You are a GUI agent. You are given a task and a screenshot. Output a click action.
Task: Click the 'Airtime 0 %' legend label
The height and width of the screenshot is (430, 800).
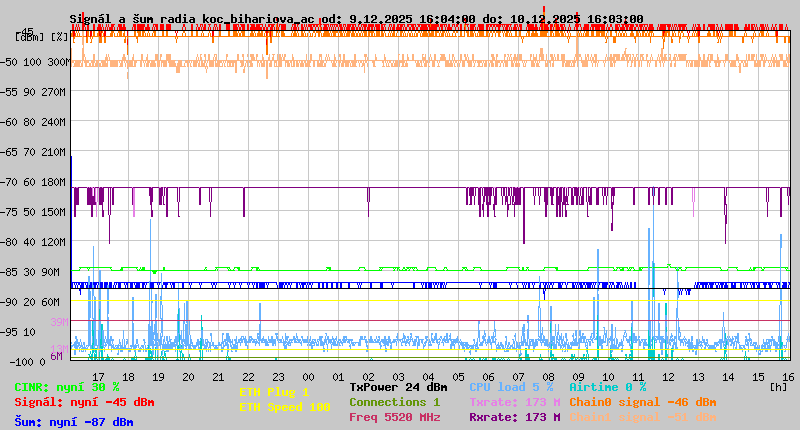pos(608,387)
